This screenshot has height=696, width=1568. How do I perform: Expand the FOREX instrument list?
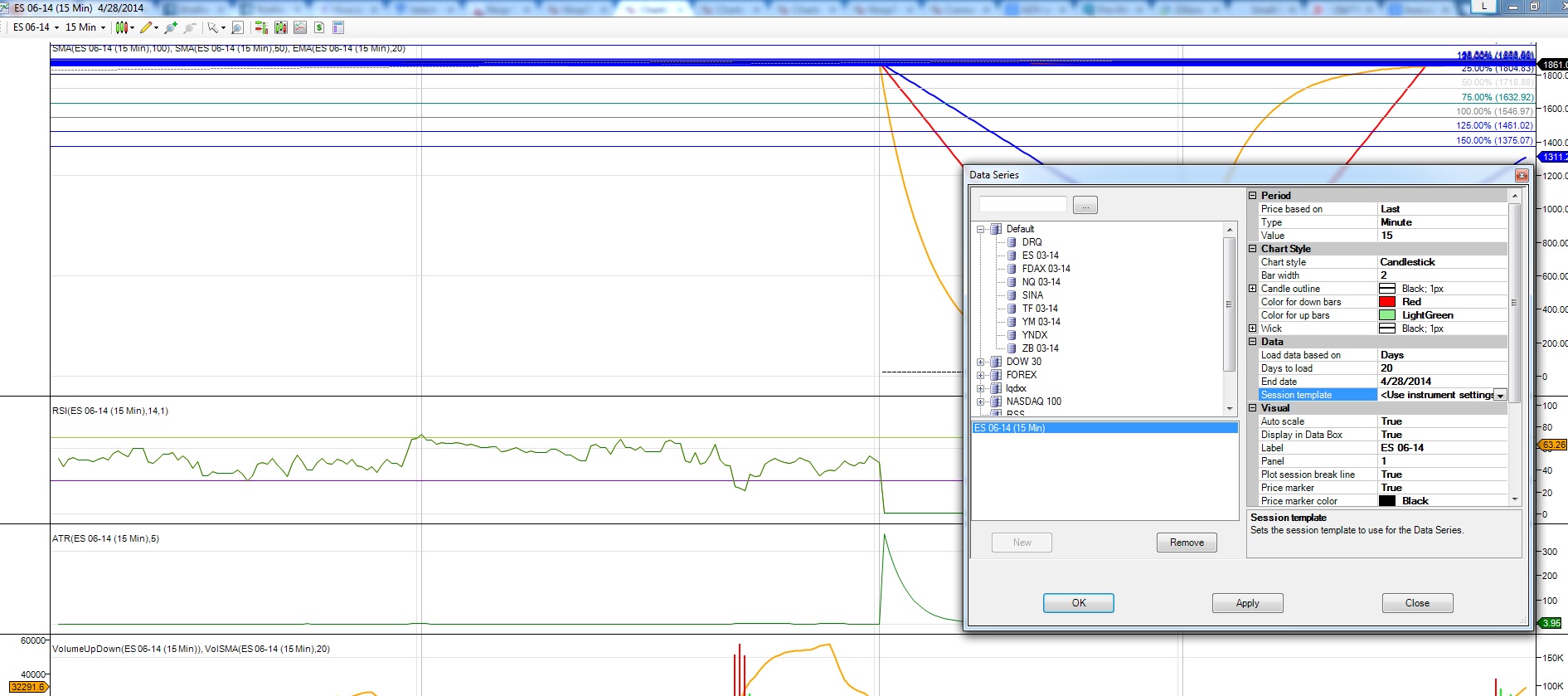[x=981, y=375]
